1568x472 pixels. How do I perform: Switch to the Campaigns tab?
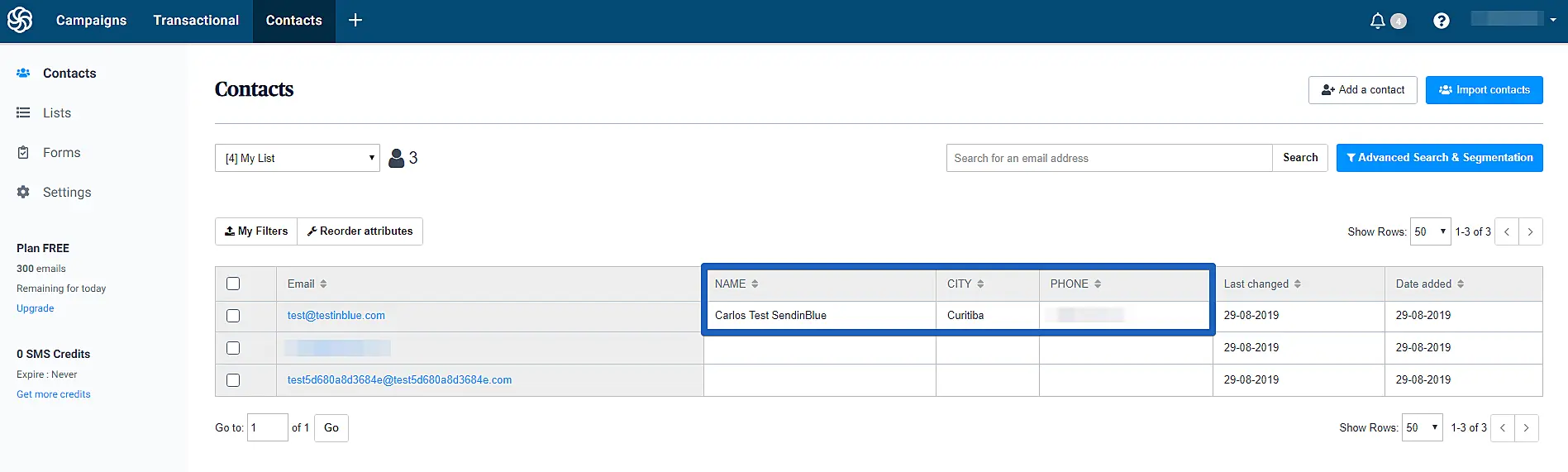91,21
